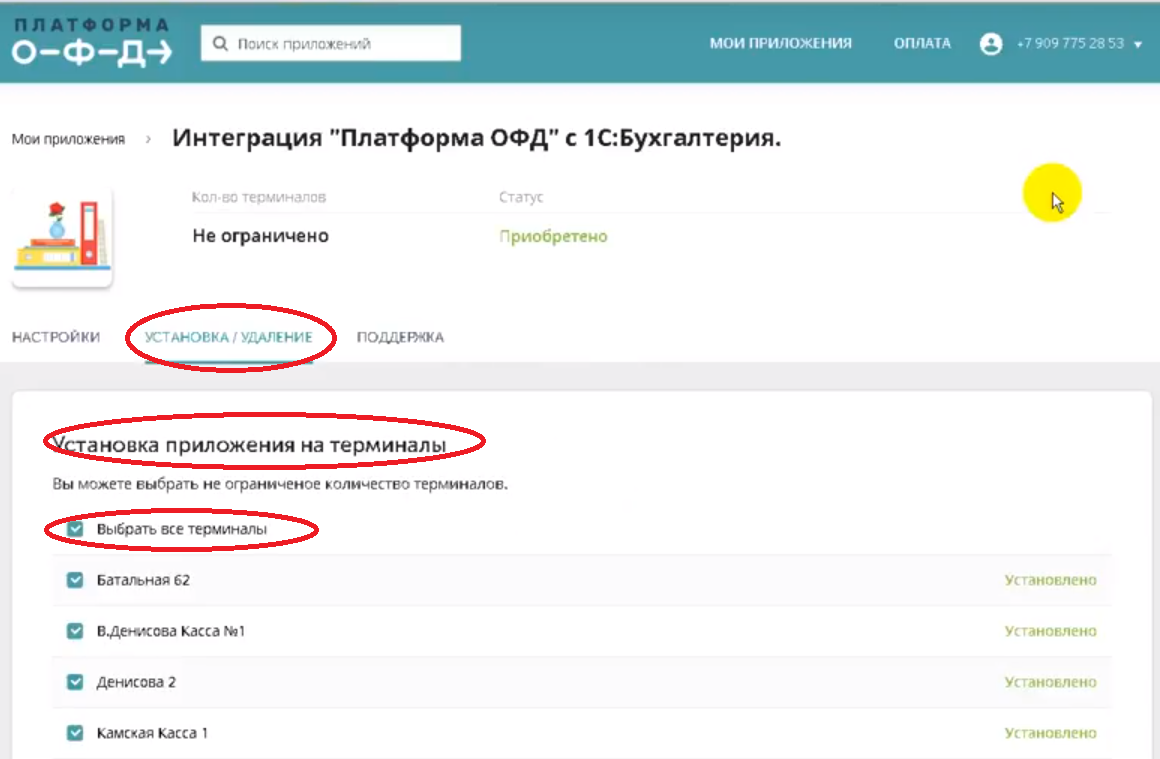
Task: Focus the Поиск приложений search field
Action: 331,44
